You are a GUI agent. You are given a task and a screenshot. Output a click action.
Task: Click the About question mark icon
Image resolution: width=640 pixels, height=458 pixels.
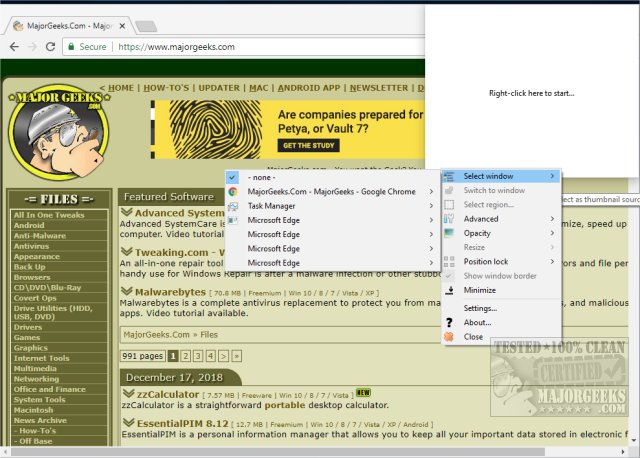pos(449,322)
